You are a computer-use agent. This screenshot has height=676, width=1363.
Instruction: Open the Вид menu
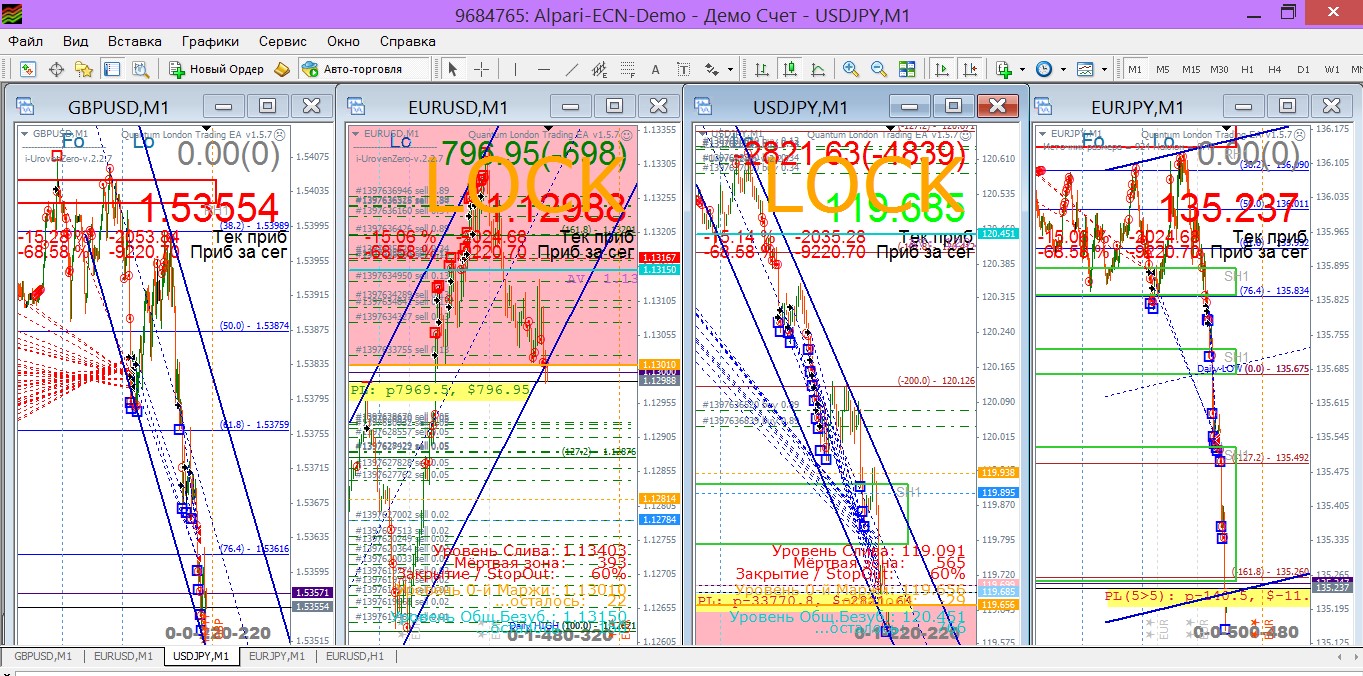point(76,41)
